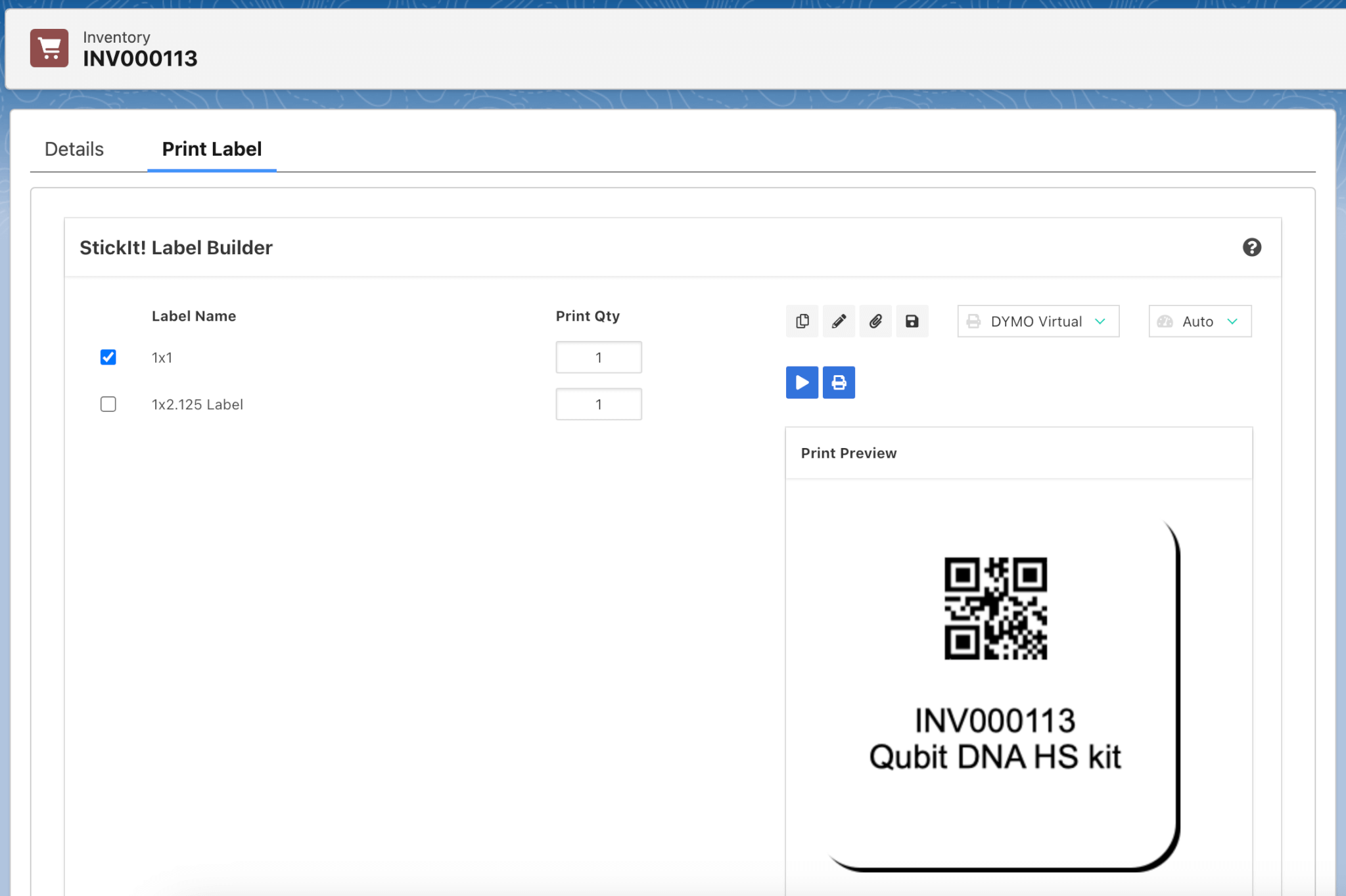Click the Inventory shopping cart icon
Image resolution: width=1346 pixels, height=896 pixels.
(x=49, y=48)
